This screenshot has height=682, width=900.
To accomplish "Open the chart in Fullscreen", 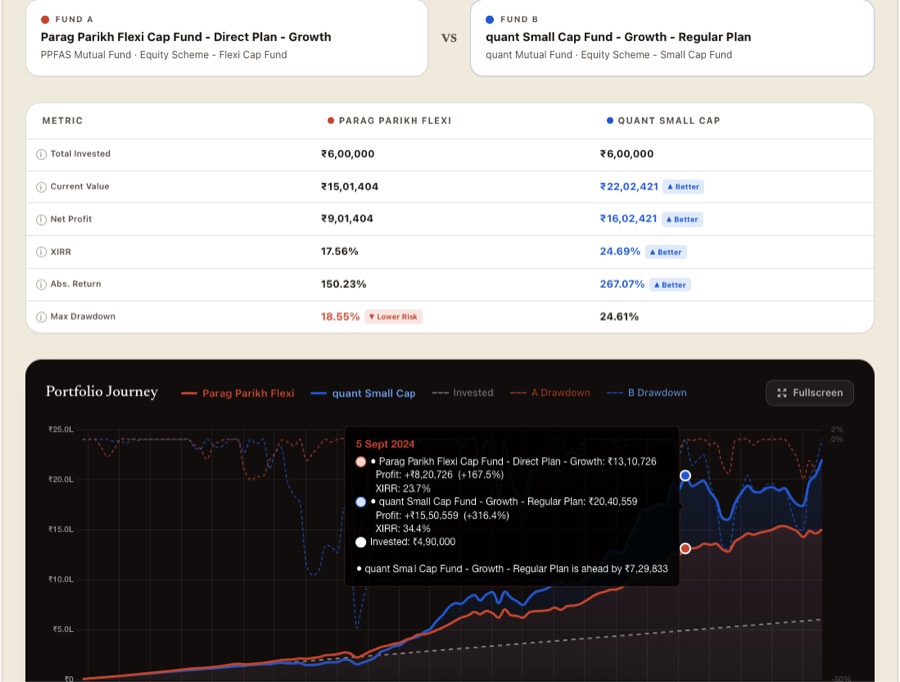I will coord(809,393).
